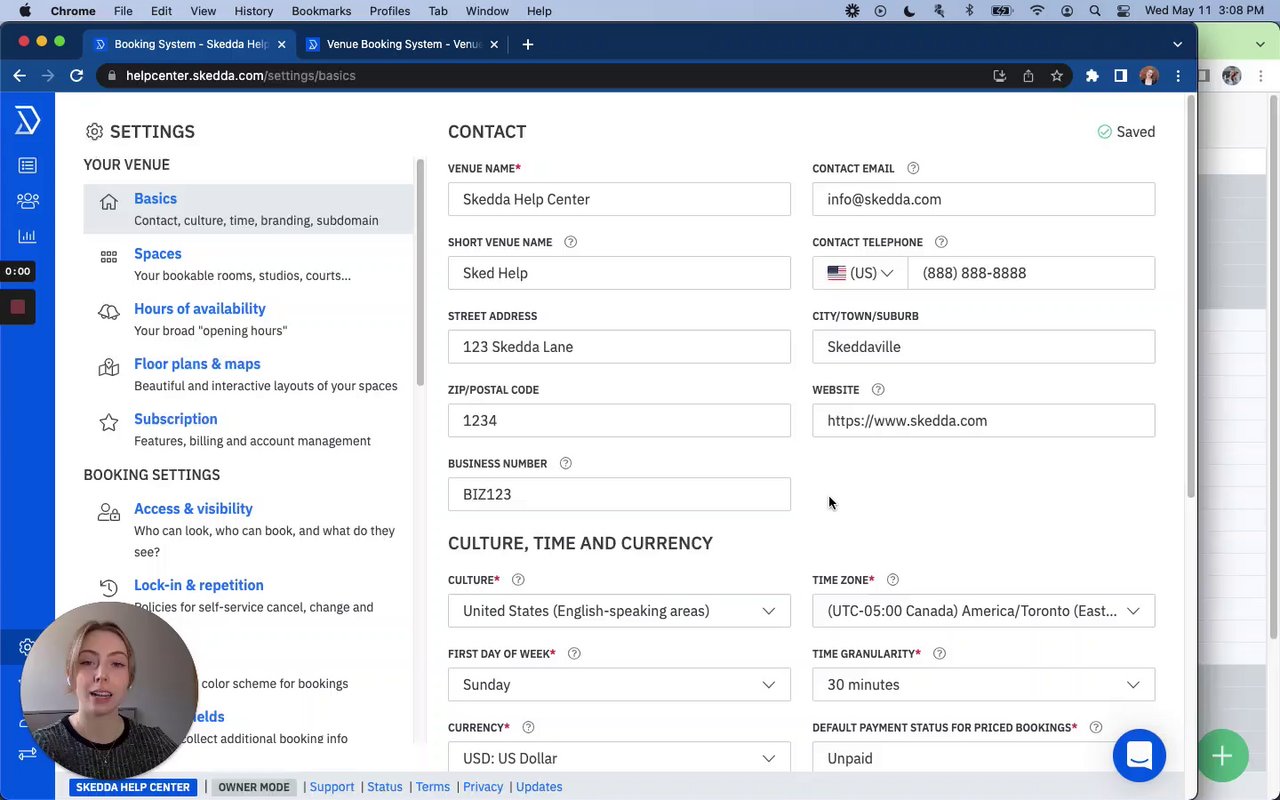This screenshot has height=800, width=1280.
Task: Open Chrome extensions puzzle icon
Action: 1092,76
